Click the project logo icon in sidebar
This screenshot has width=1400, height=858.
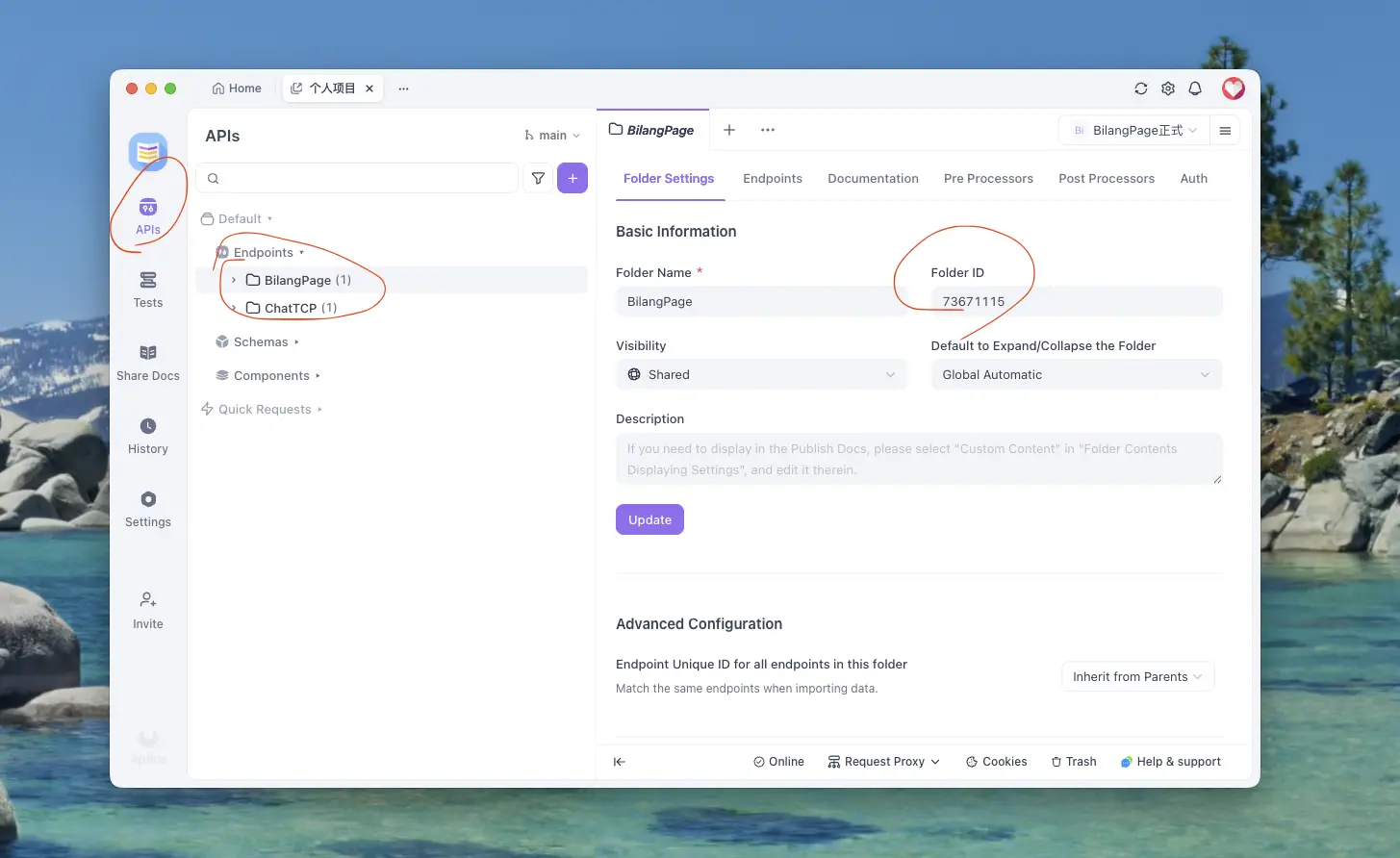148,152
